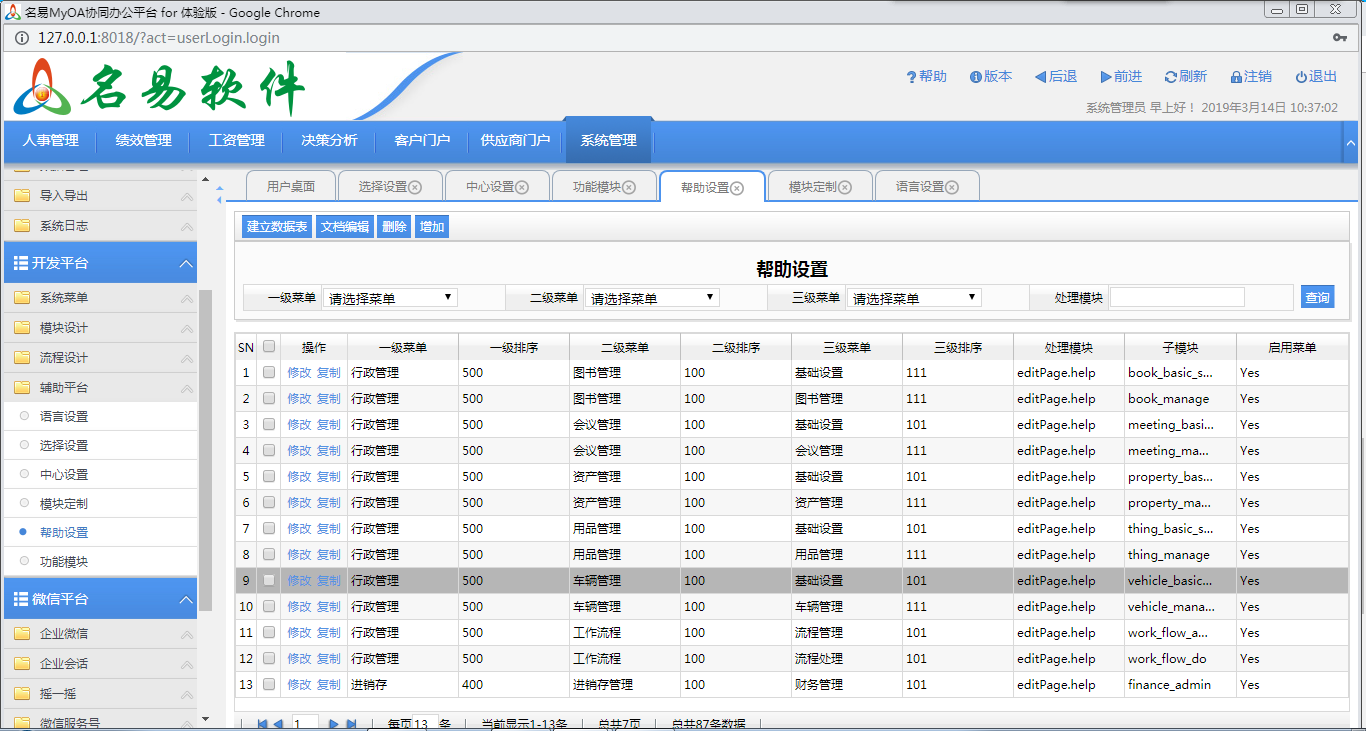The width and height of the screenshot is (1366, 731).
Task: Check the checkbox on row 13
Action: pyautogui.click(x=269, y=684)
